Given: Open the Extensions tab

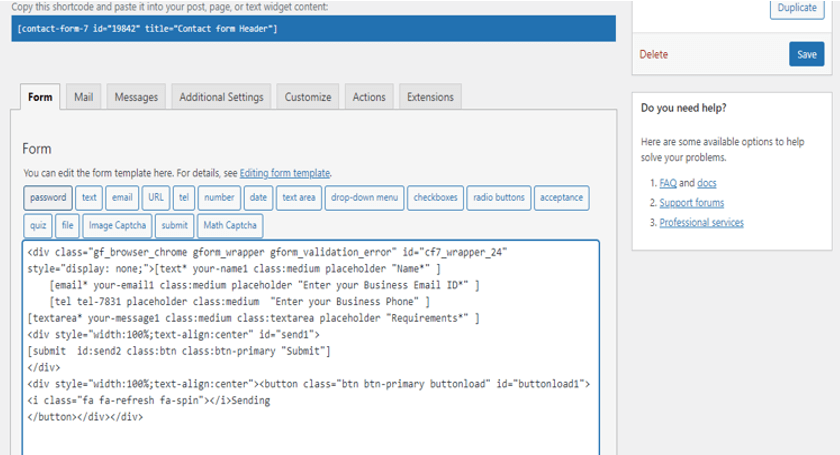Looking at the screenshot, I should pos(430,97).
